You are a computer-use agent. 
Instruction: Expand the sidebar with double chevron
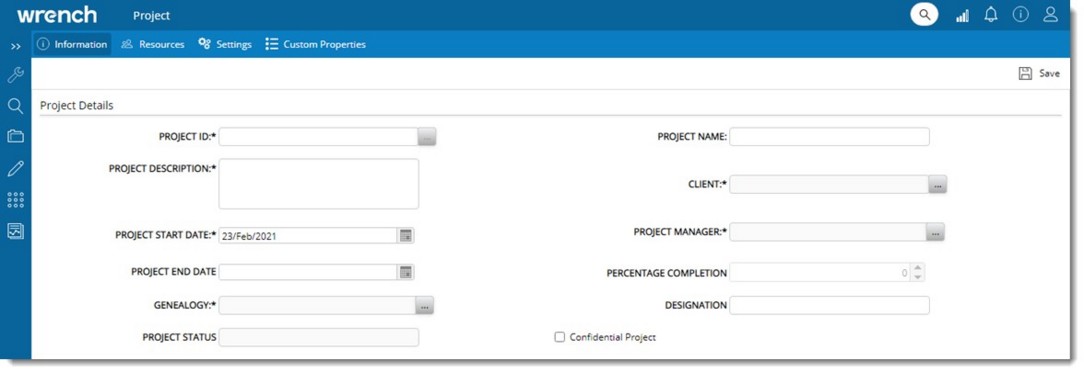click(16, 46)
